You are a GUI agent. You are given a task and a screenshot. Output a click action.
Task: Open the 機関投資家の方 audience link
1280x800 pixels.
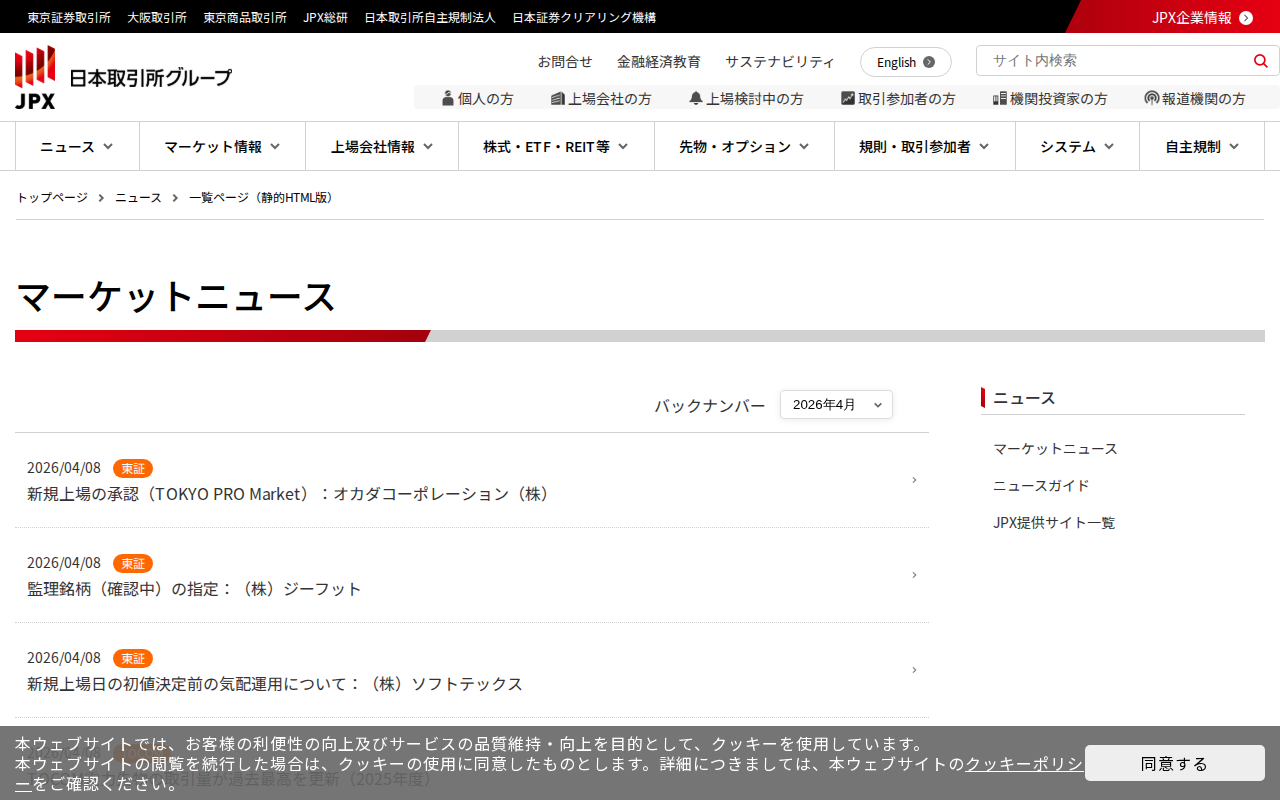pos(1050,98)
